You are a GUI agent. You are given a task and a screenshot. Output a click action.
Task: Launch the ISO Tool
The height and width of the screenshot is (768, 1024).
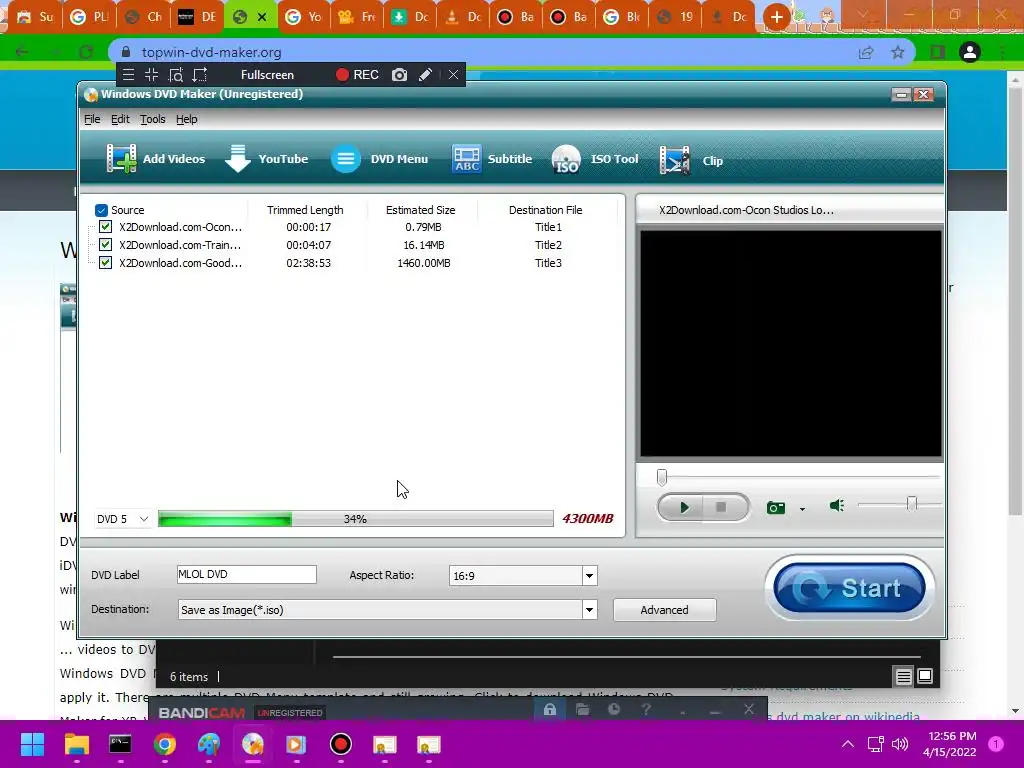pos(594,159)
